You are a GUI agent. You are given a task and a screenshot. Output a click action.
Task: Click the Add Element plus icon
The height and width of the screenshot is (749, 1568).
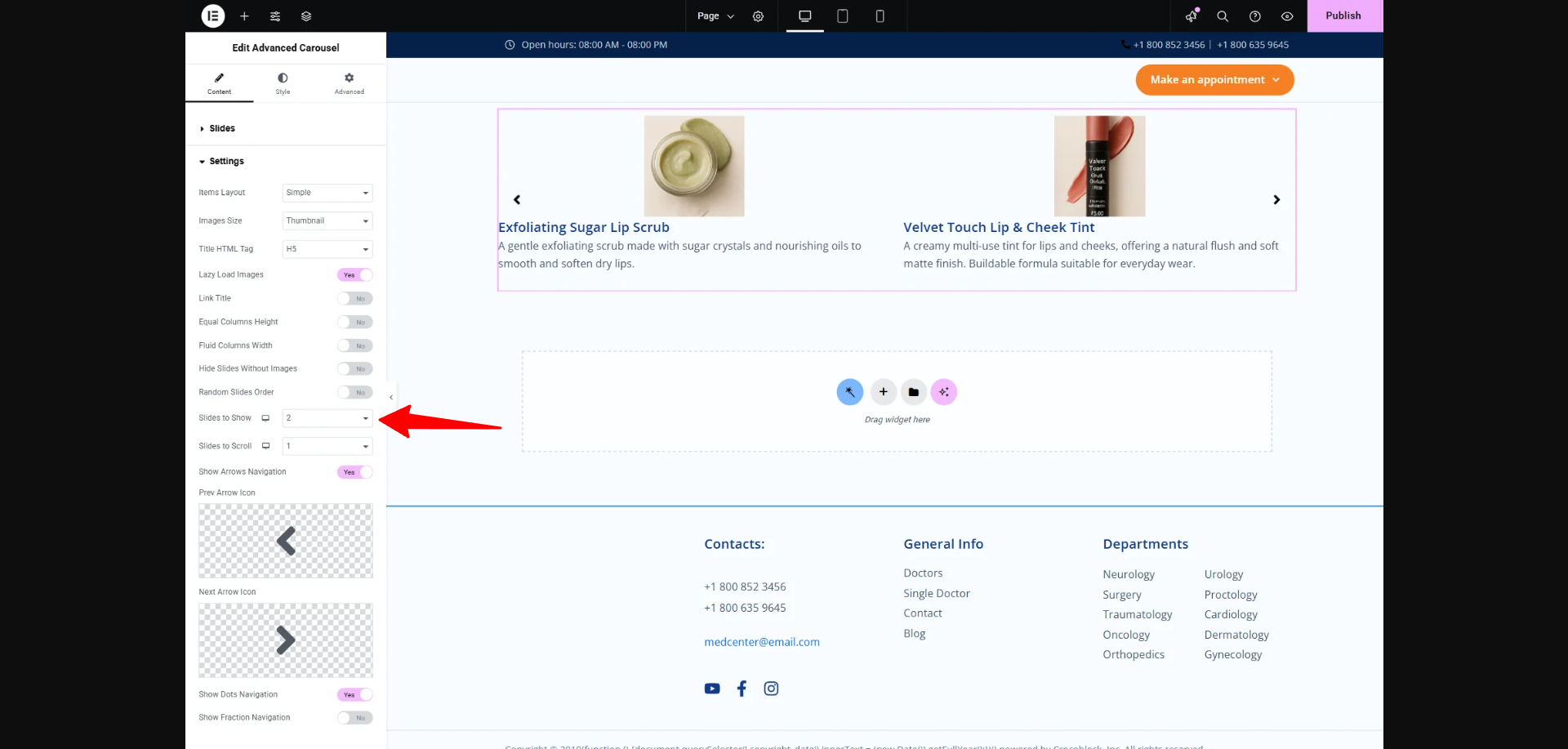click(244, 16)
